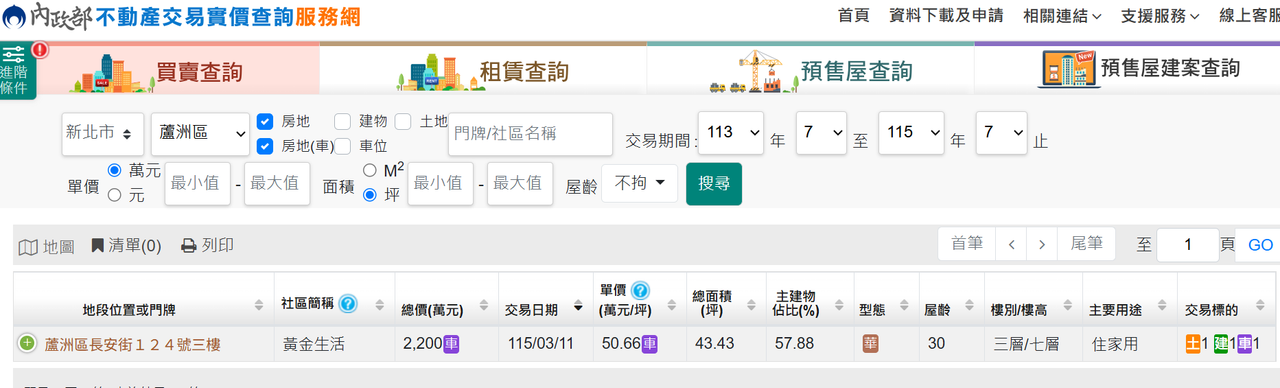Select the 元 unit price radio

point(115,195)
